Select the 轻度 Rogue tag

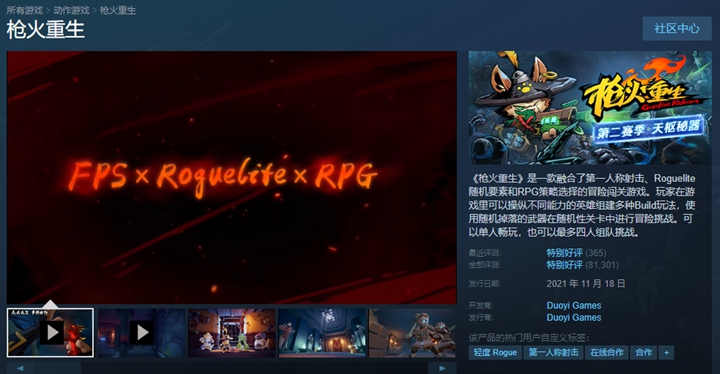(x=495, y=352)
